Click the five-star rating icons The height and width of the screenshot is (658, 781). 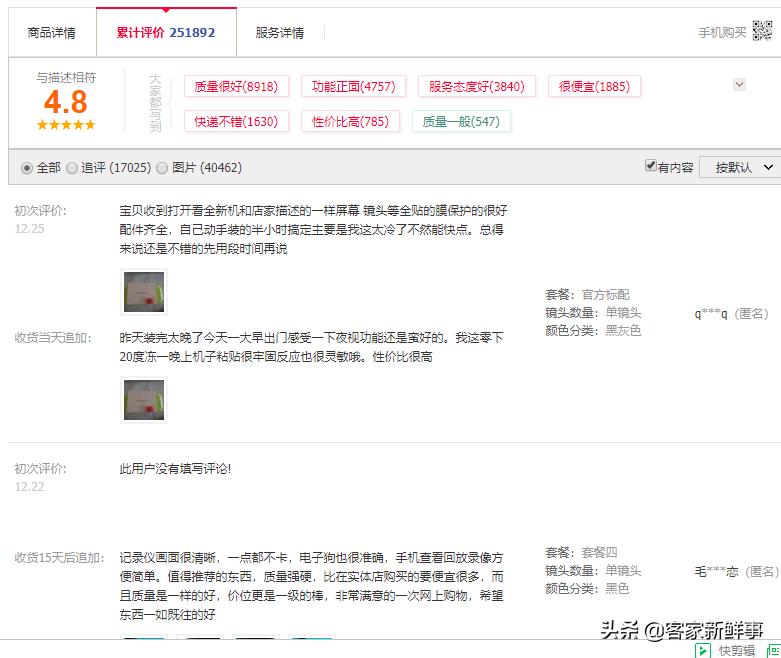click(x=66, y=125)
